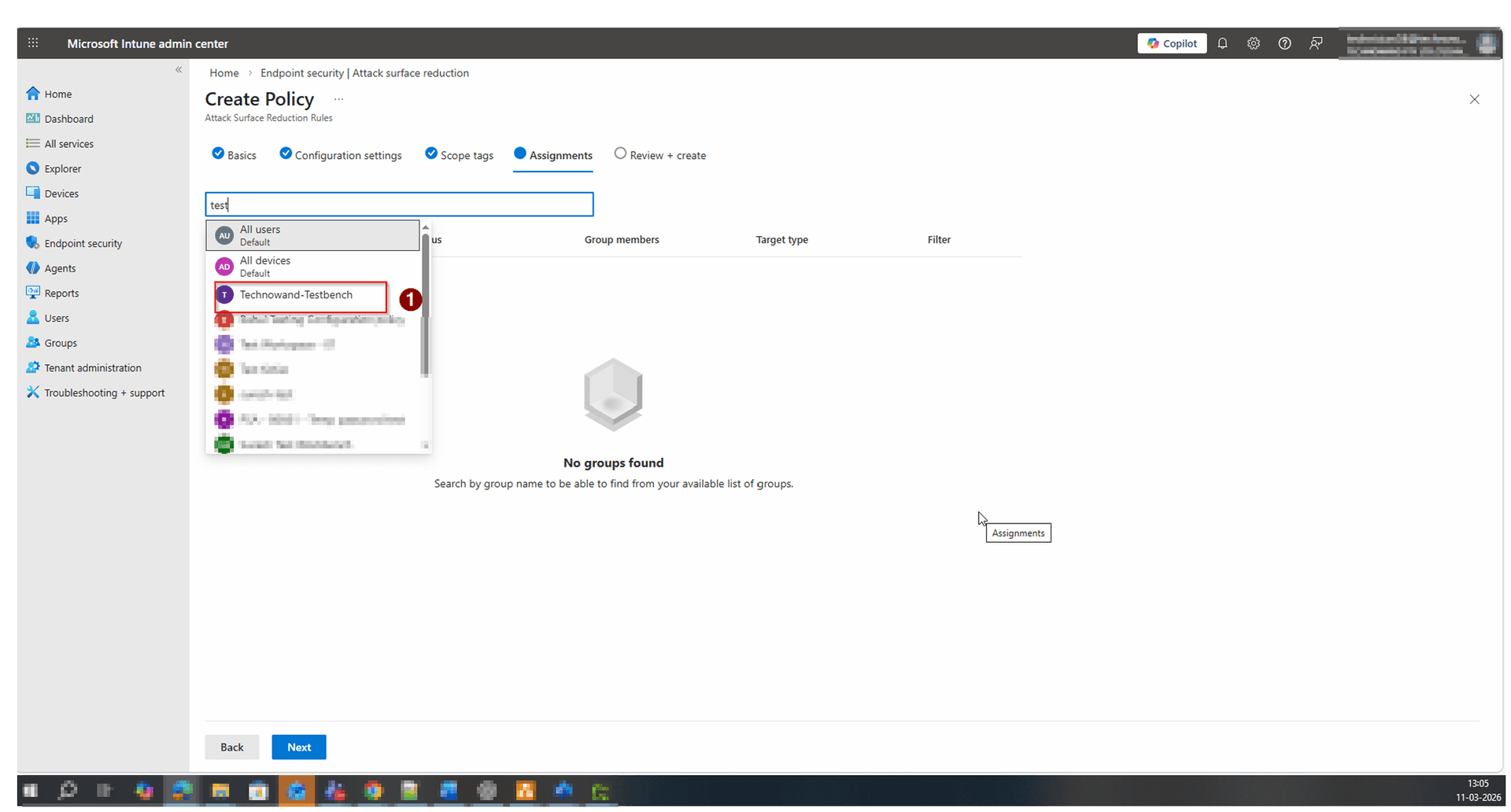Open the account profile avatar
This screenshot has width=1511, height=812.
tap(1486, 43)
